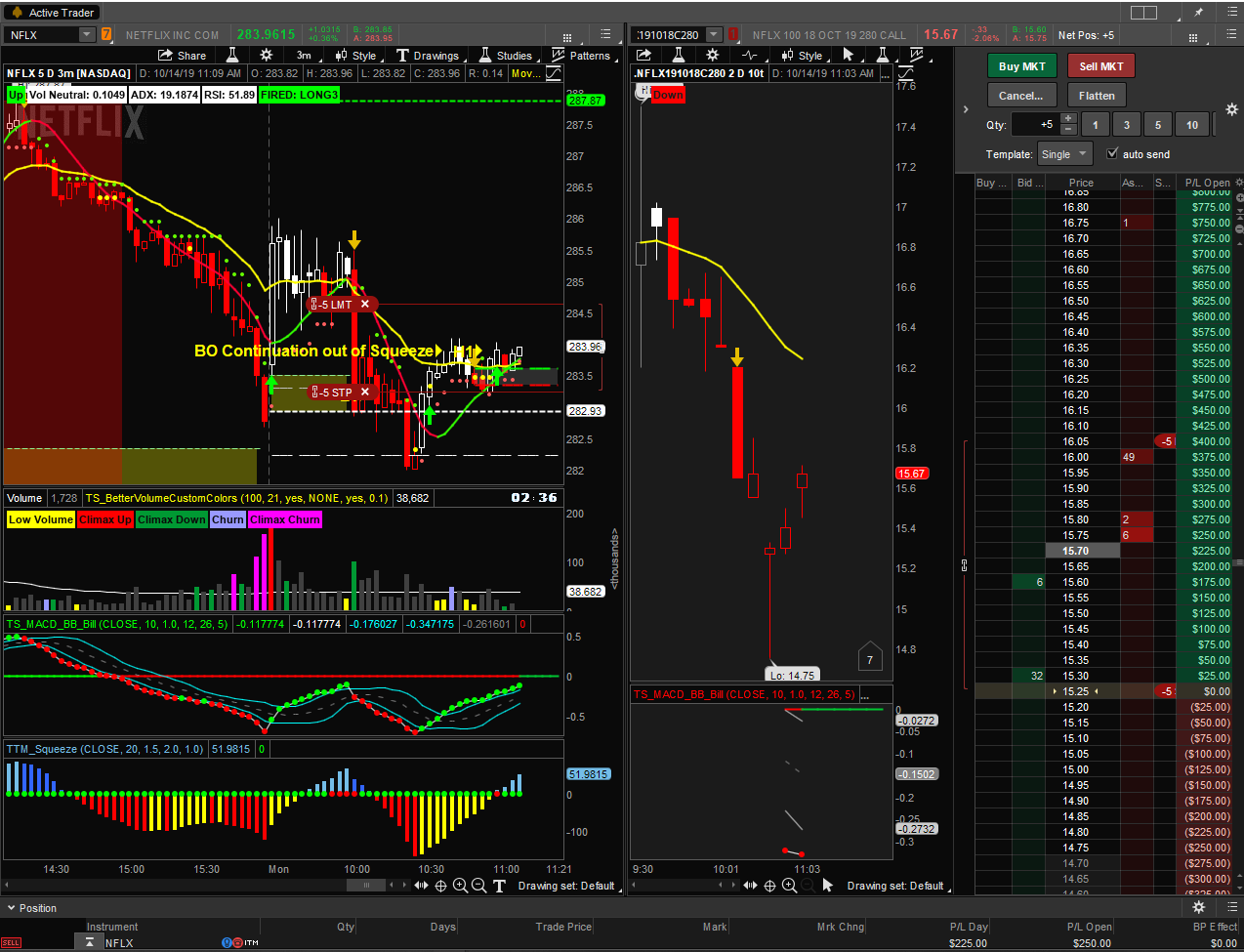Open the Share menu on the NFLX chart
The width and height of the screenshot is (1244, 952).
[x=182, y=56]
